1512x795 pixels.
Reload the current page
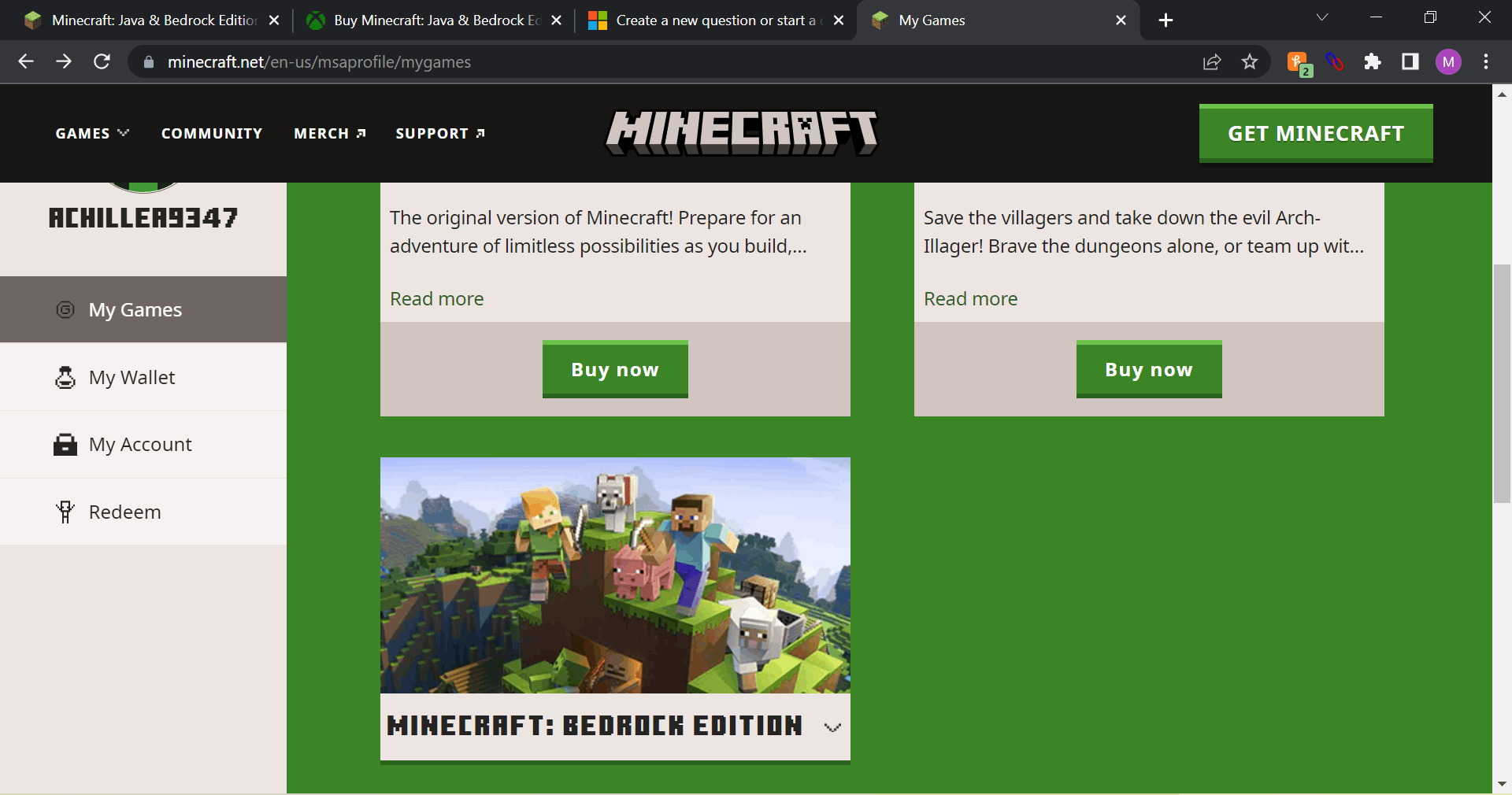(x=102, y=61)
